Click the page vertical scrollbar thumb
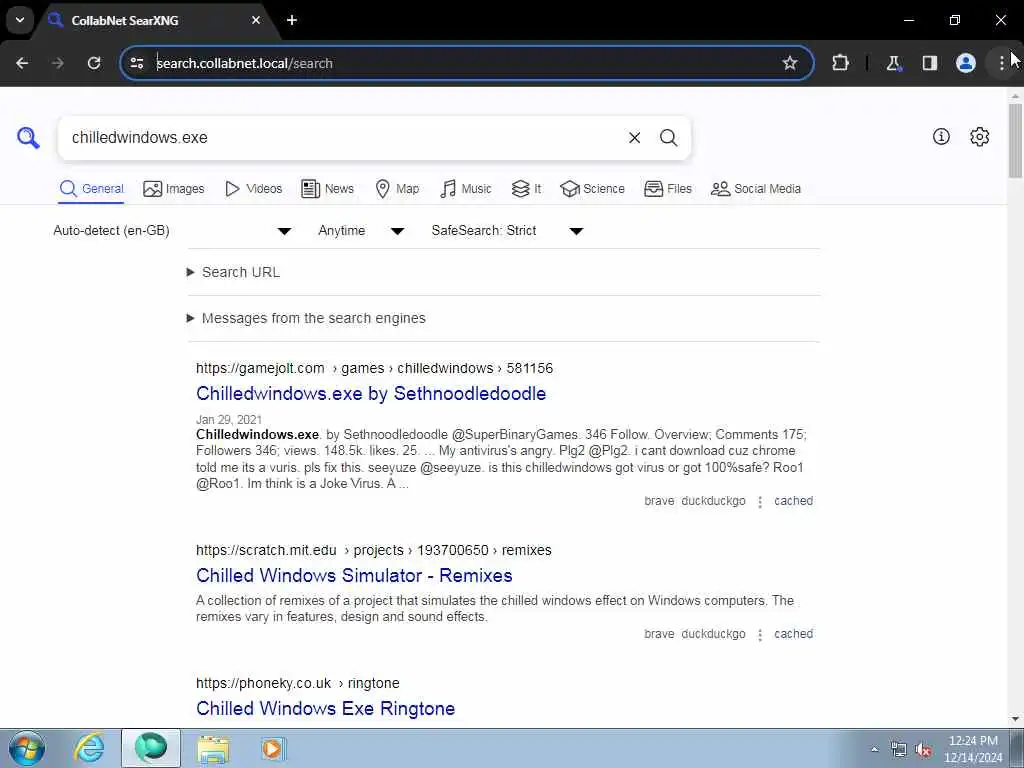Screen dimensions: 1024x768 tap(1015, 140)
